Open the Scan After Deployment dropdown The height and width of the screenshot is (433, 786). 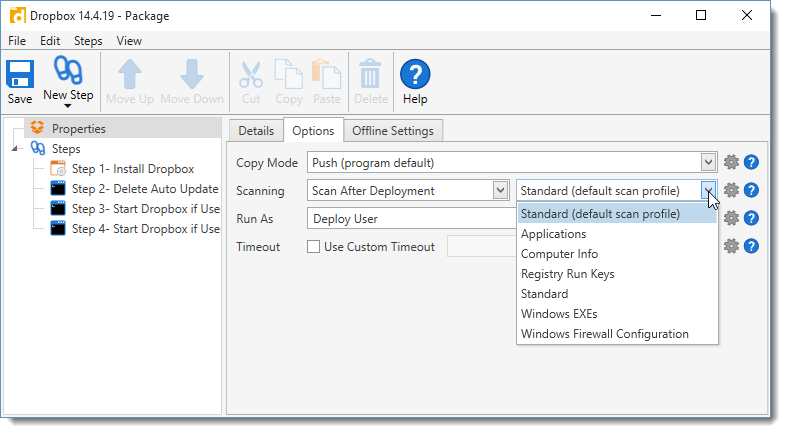point(500,190)
